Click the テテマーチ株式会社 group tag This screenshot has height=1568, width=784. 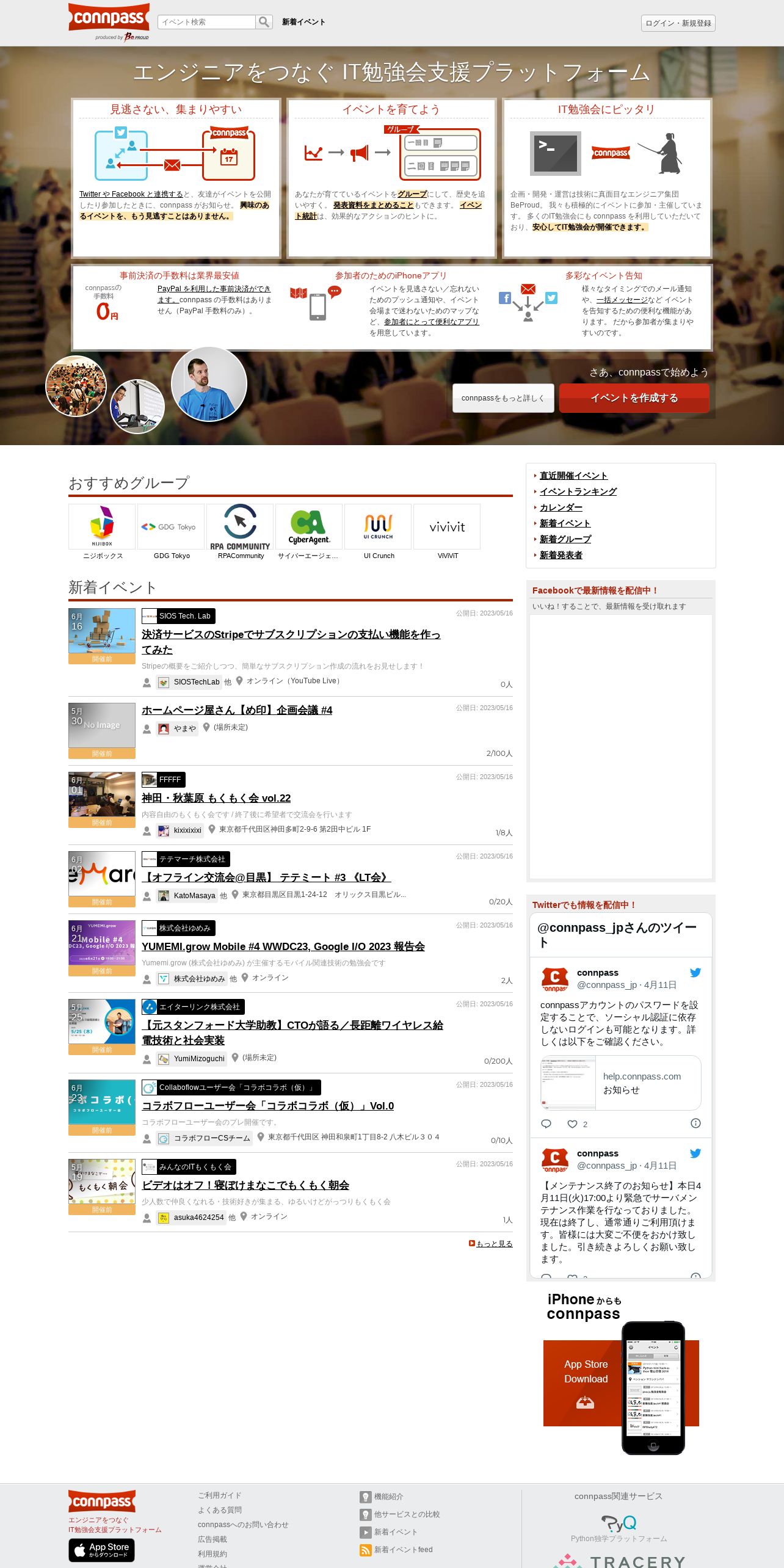[186, 859]
